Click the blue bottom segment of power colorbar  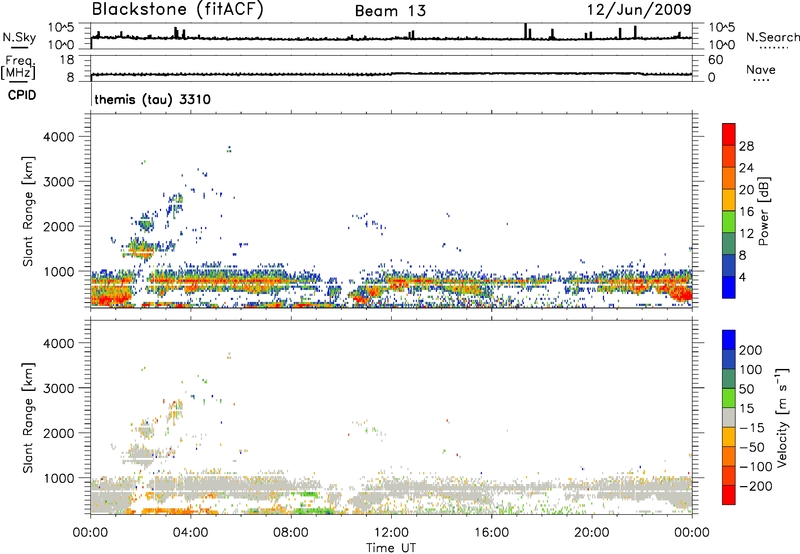point(729,287)
